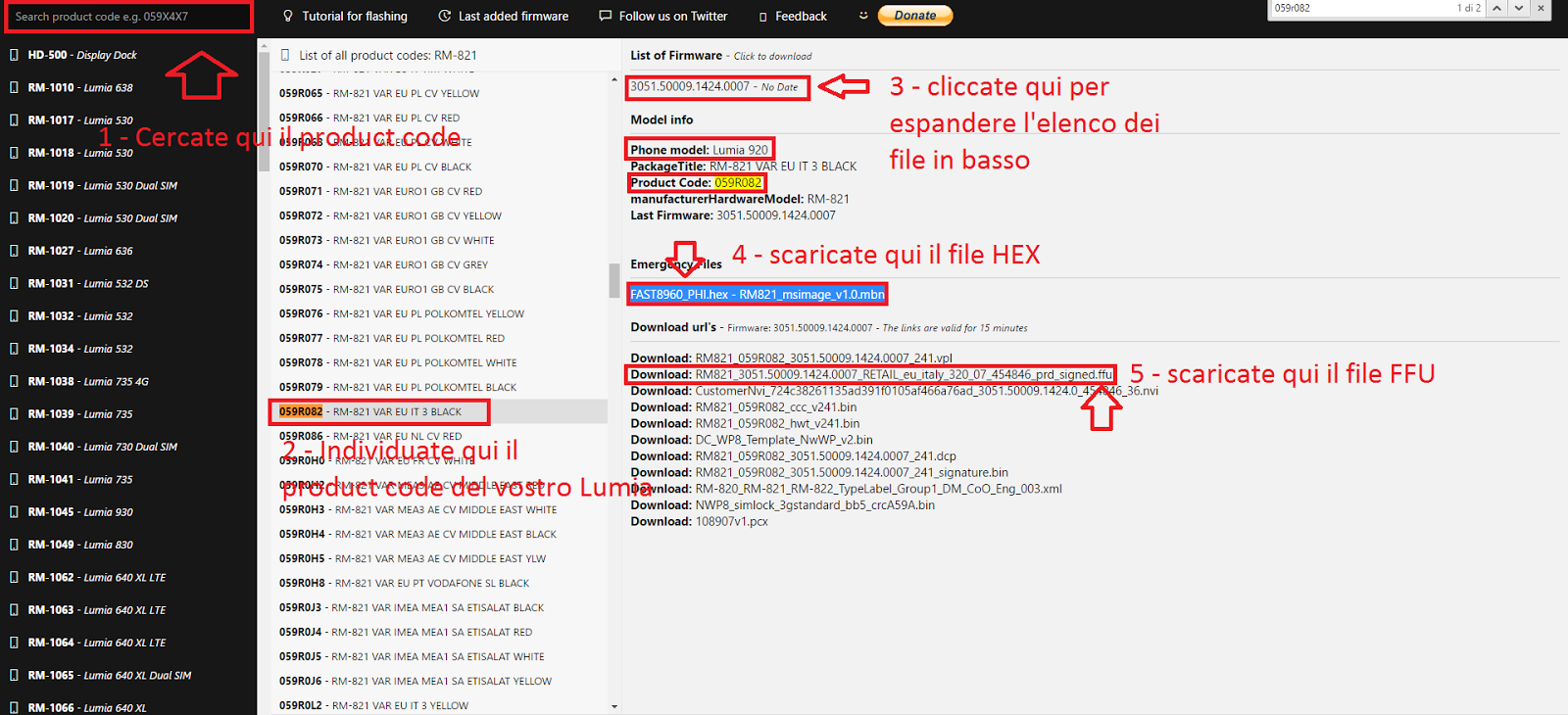Select product code 059R0L2 EU IT 3 YELLOW

click(373, 705)
